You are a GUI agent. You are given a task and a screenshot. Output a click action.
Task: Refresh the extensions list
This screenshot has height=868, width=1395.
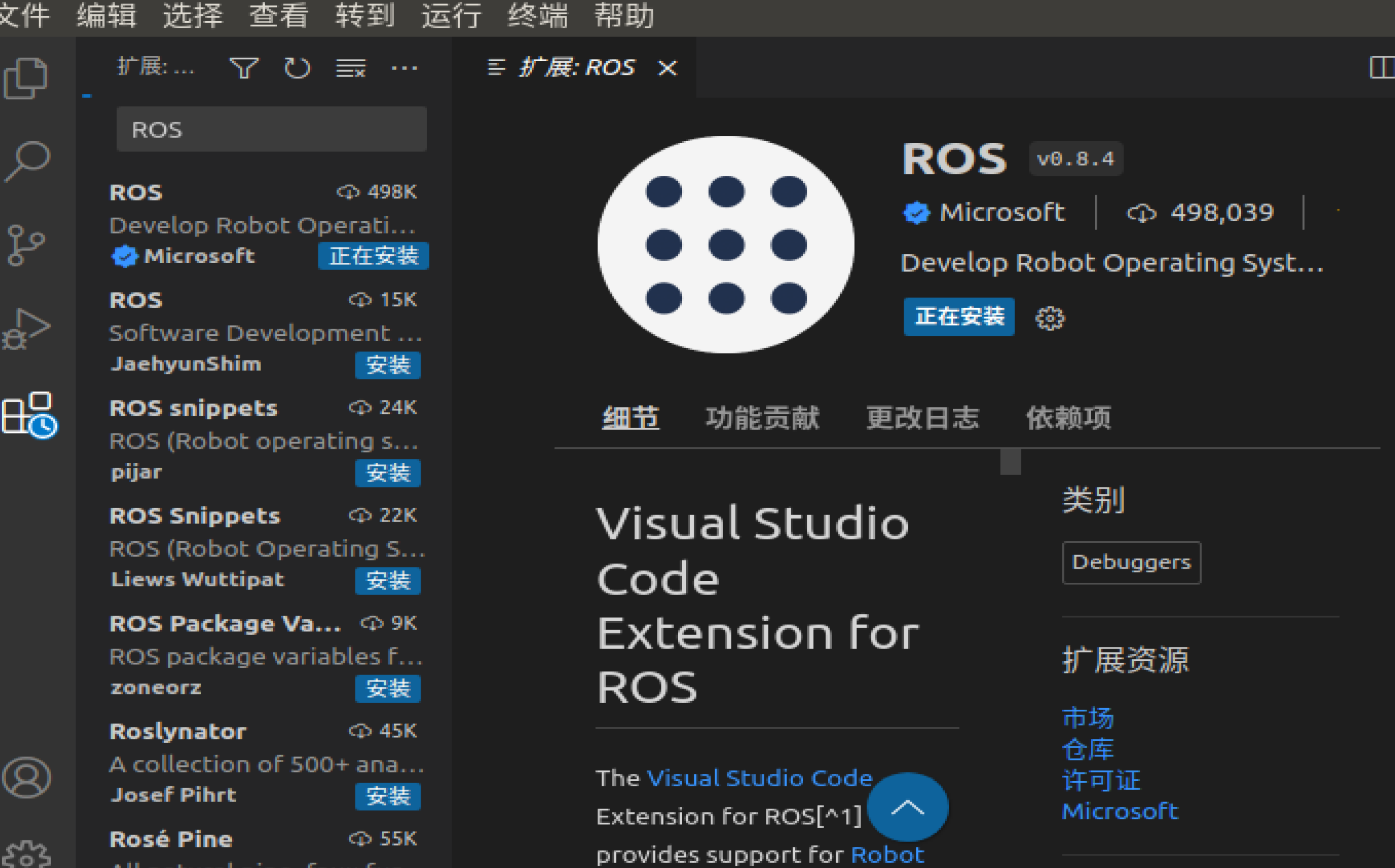pyautogui.click(x=297, y=68)
